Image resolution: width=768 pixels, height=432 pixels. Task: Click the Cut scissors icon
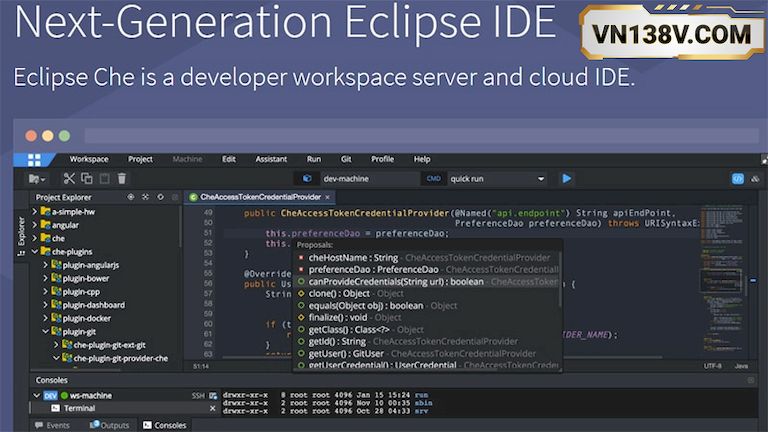click(69, 179)
